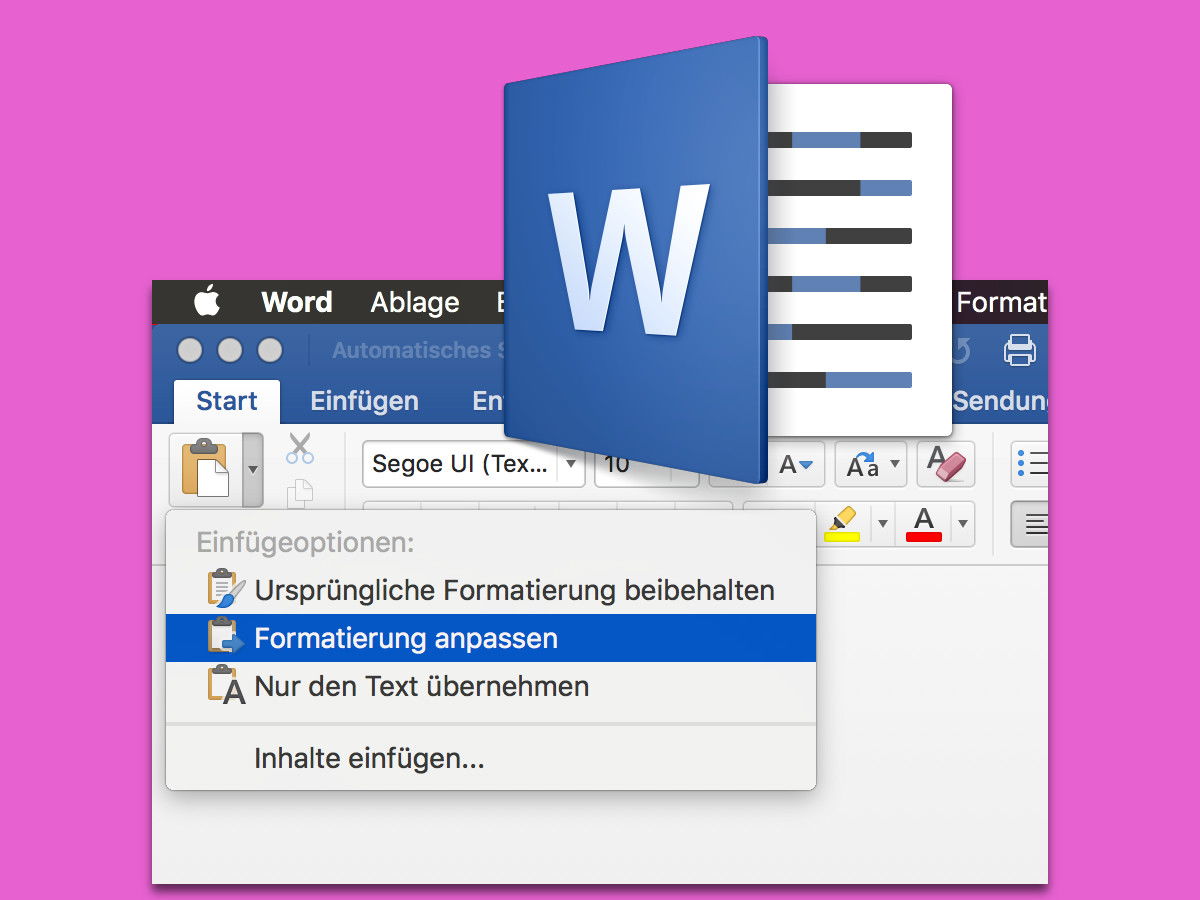Switch to the Einfügen ribbon tab
This screenshot has width=1200, height=900.
click(x=364, y=401)
